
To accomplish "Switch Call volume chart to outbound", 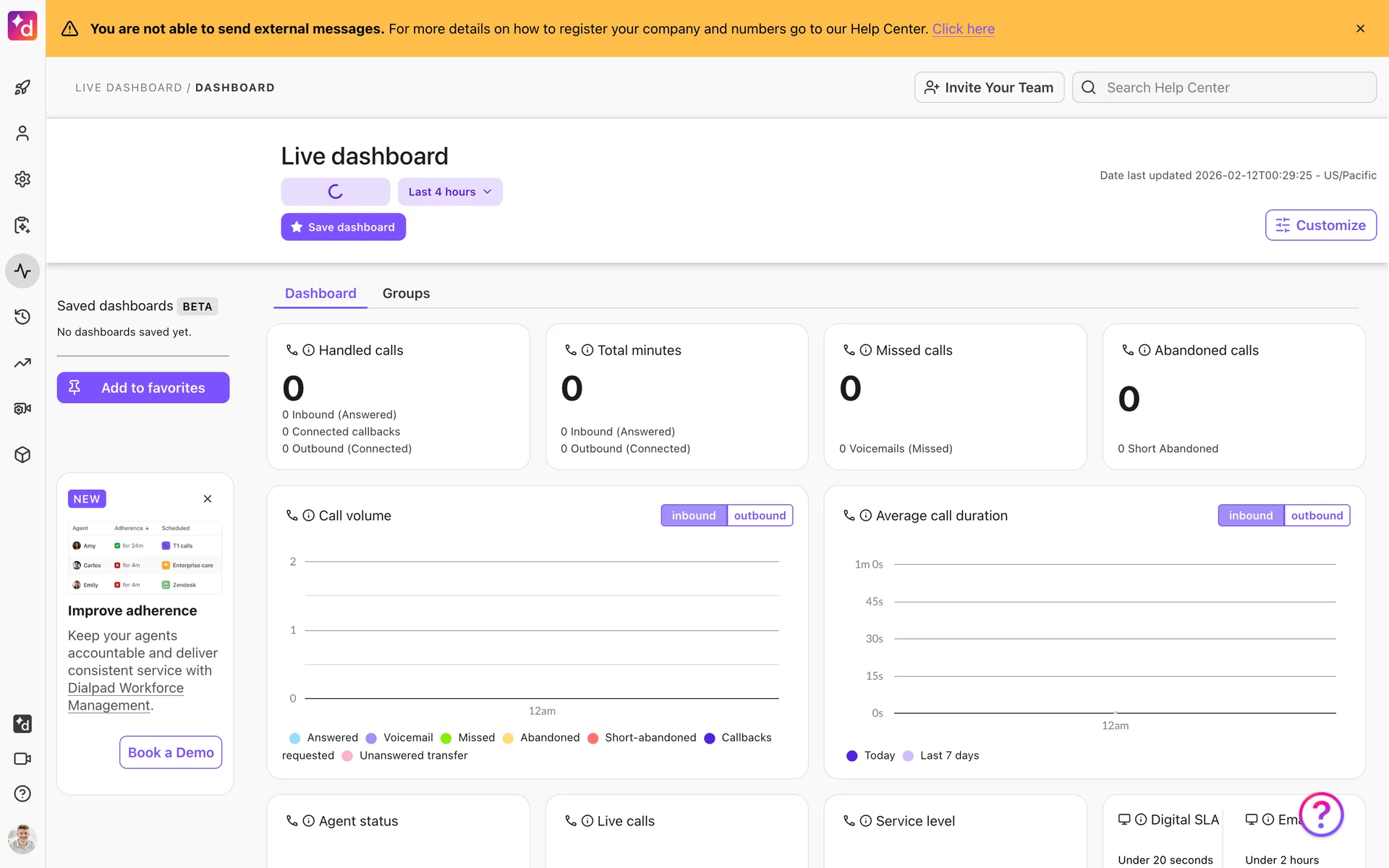I will tap(760, 516).
